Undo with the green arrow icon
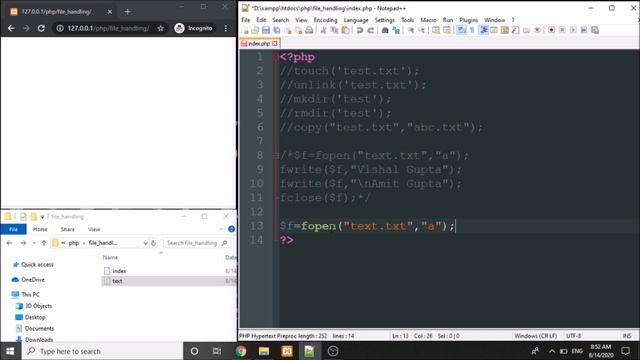 [x=360, y=30]
